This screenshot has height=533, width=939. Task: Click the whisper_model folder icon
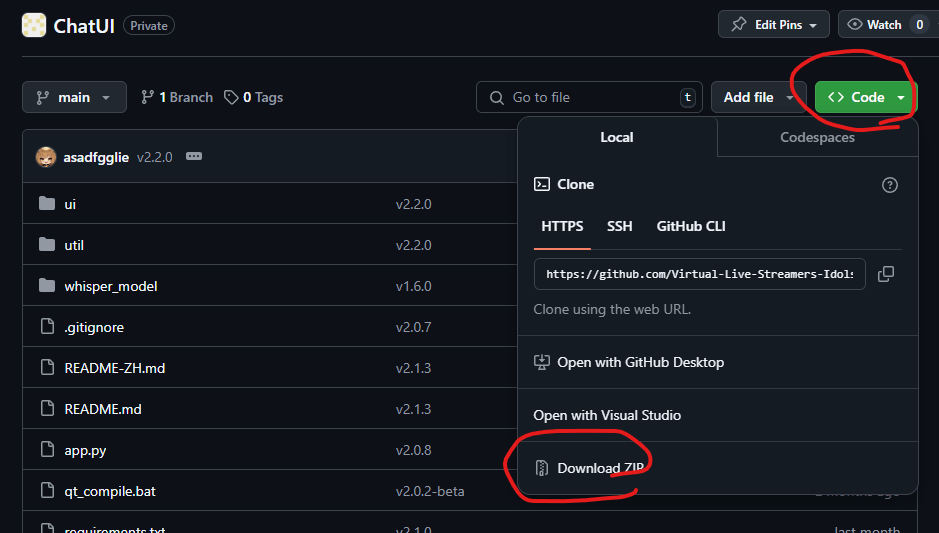(x=47, y=285)
